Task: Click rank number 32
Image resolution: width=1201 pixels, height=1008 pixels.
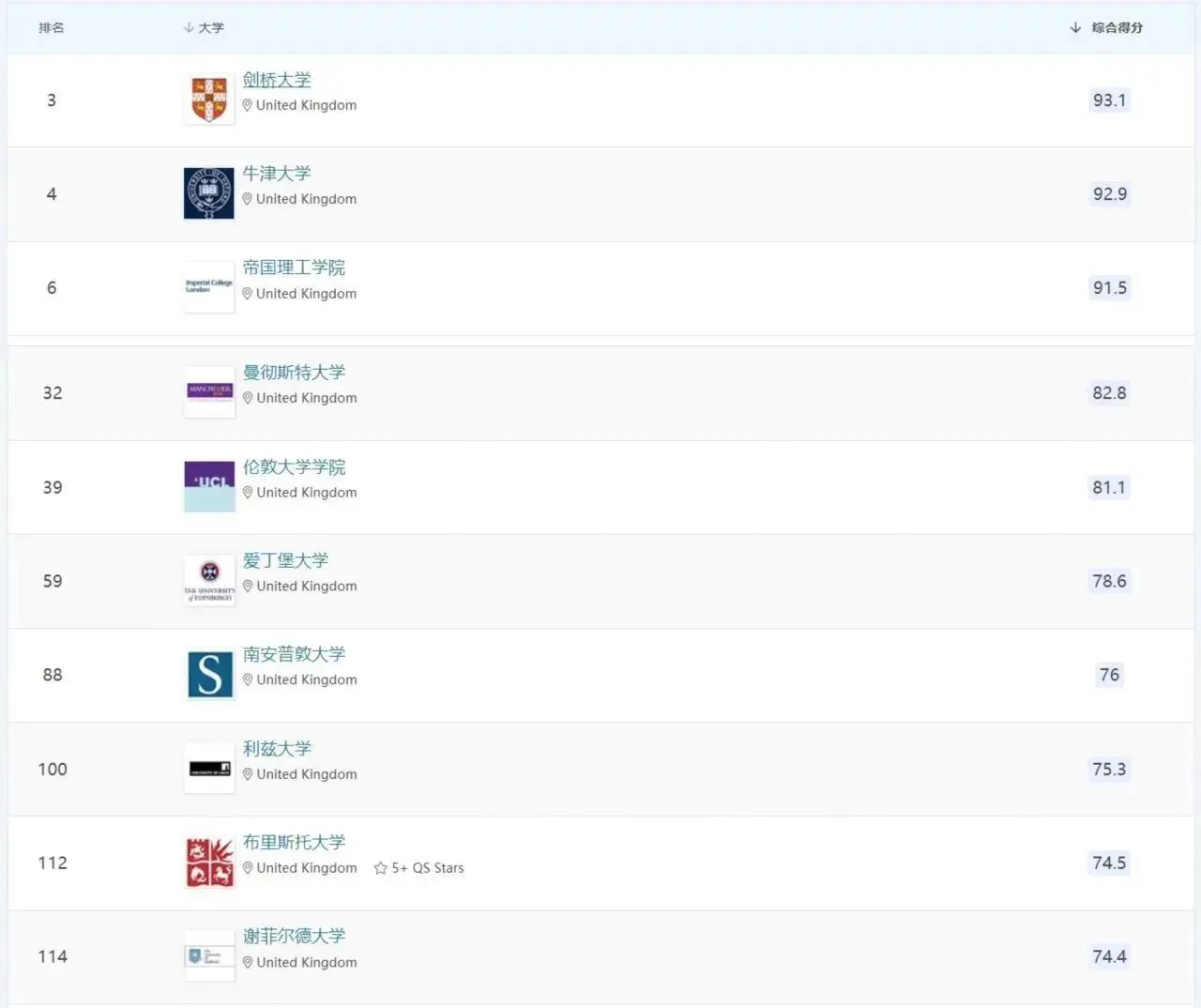Action: tap(53, 393)
